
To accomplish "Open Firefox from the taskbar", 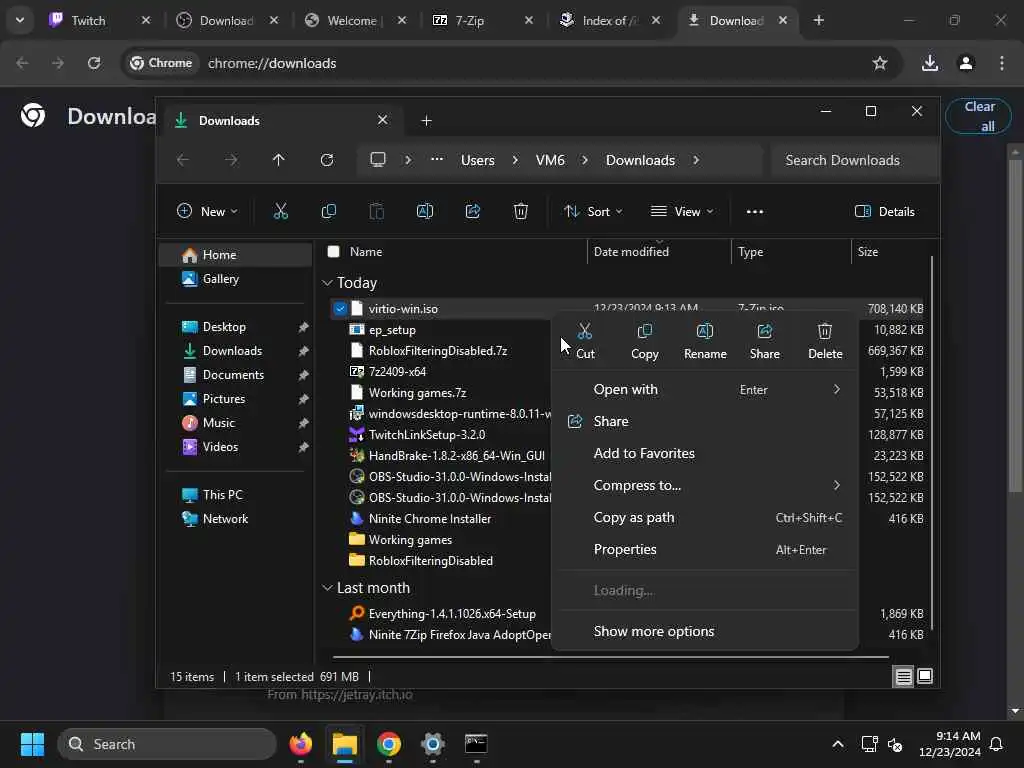I will tap(300, 744).
